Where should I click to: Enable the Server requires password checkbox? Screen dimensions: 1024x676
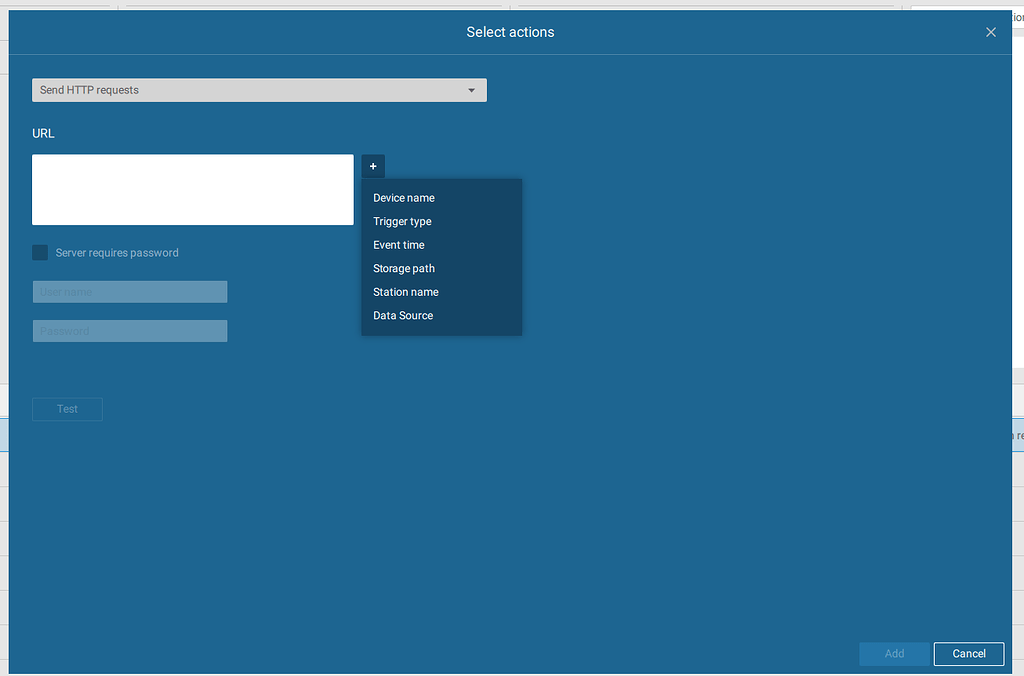click(39, 252)
